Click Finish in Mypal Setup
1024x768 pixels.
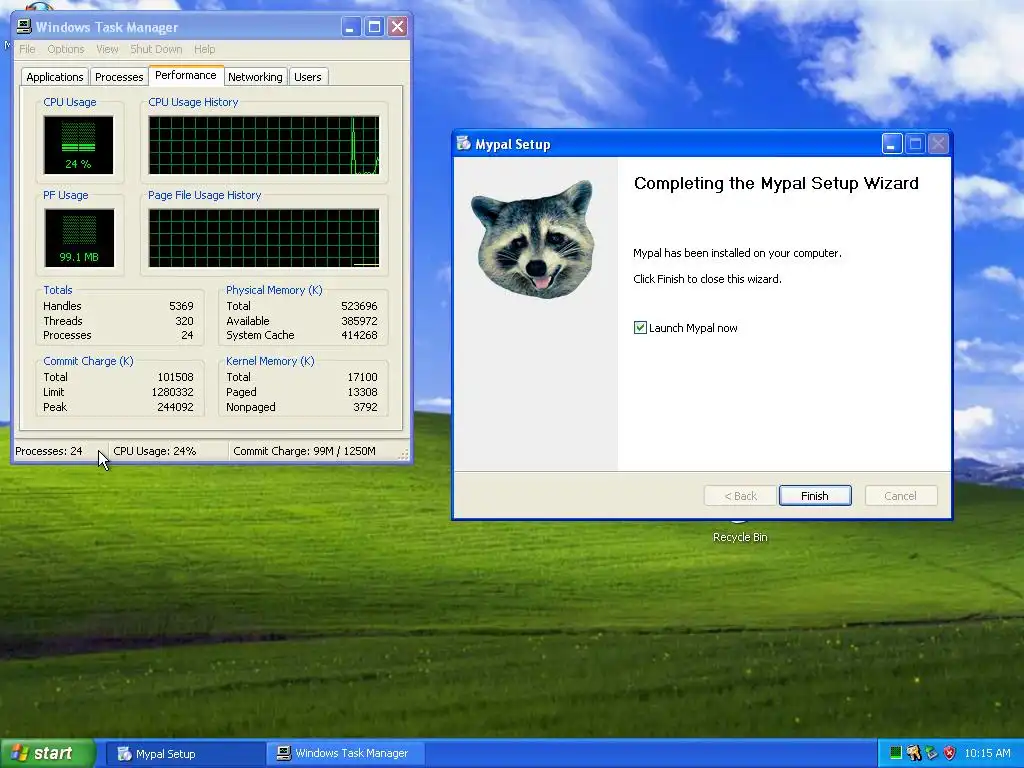tap(815, 496)
